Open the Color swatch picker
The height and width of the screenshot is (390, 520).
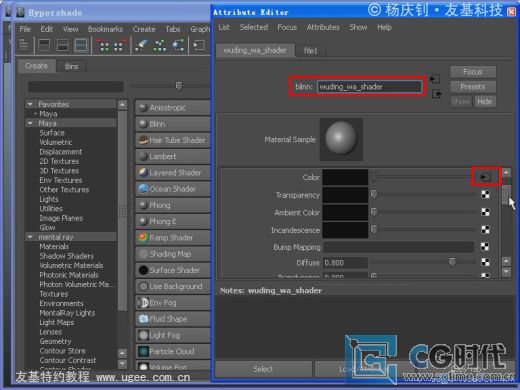[x=345, y=177]
